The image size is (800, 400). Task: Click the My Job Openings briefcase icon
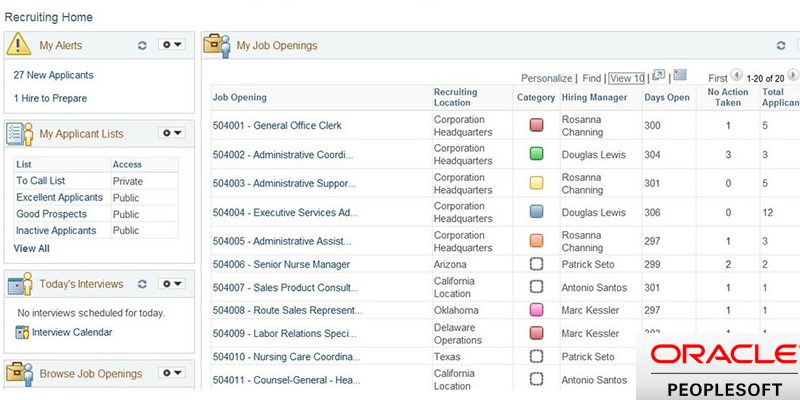tap(217, 45)
